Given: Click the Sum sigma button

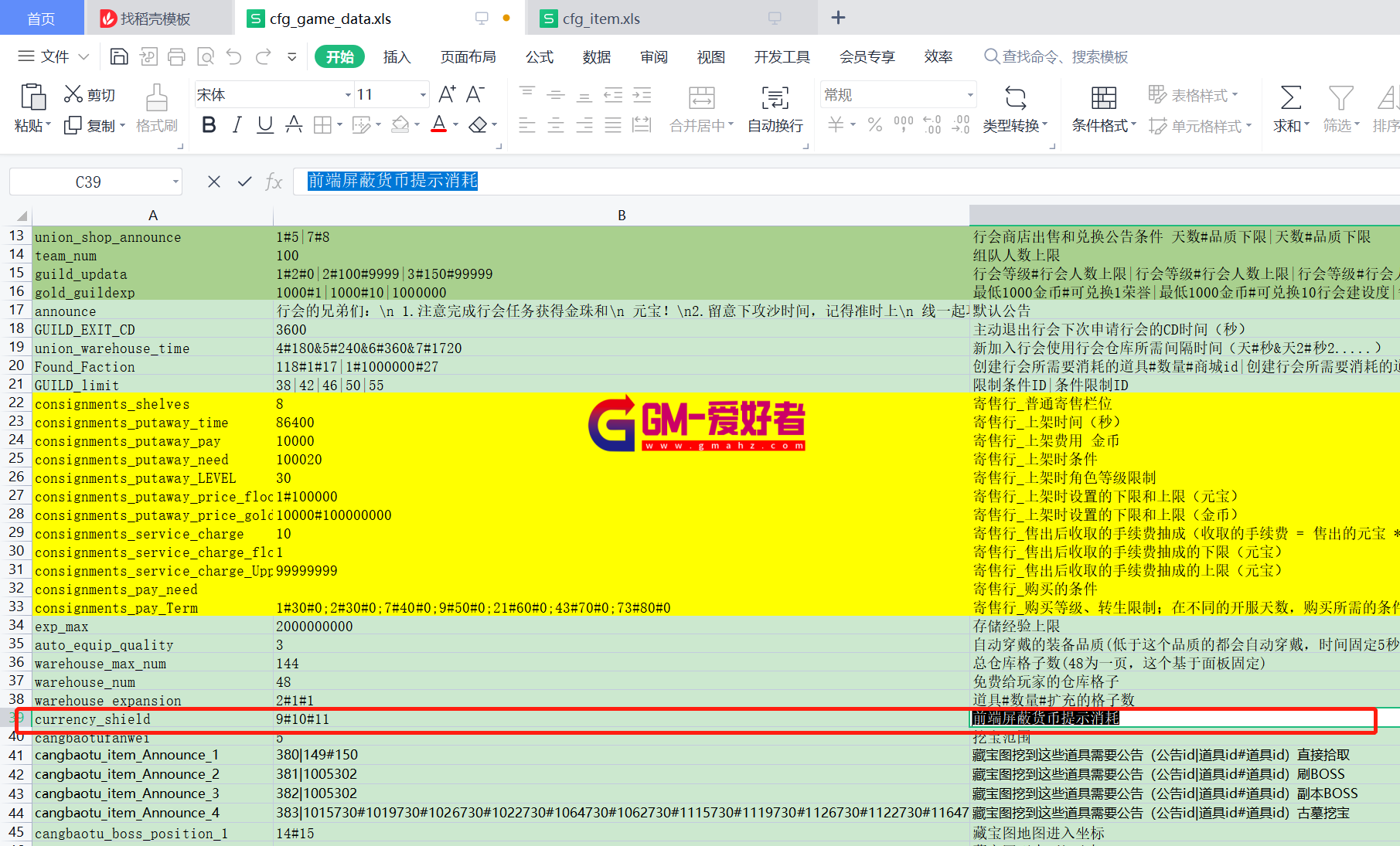Looking at the screenshot, I should (x=1291, y=109).
